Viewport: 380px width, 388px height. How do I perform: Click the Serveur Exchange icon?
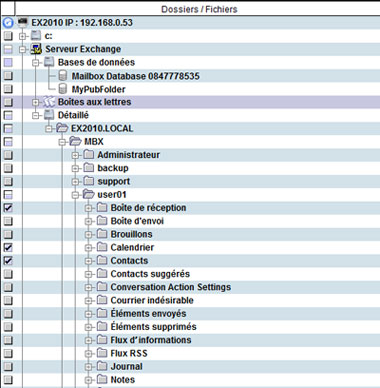tap(36, 49)
